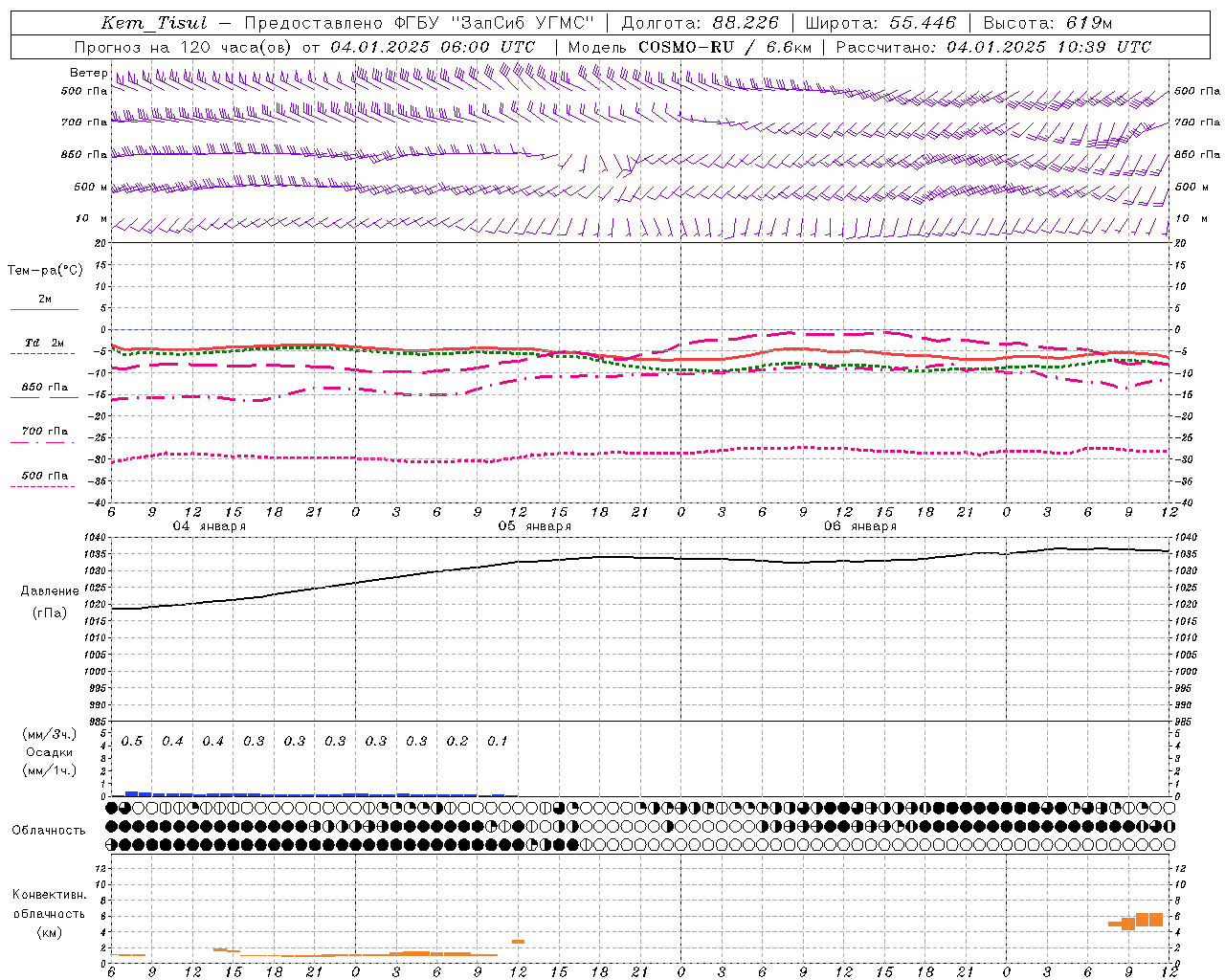This screenshot has width=1225, height=980.
Task: Click the 2м temperature legend entry
Action: pos(45,299)
